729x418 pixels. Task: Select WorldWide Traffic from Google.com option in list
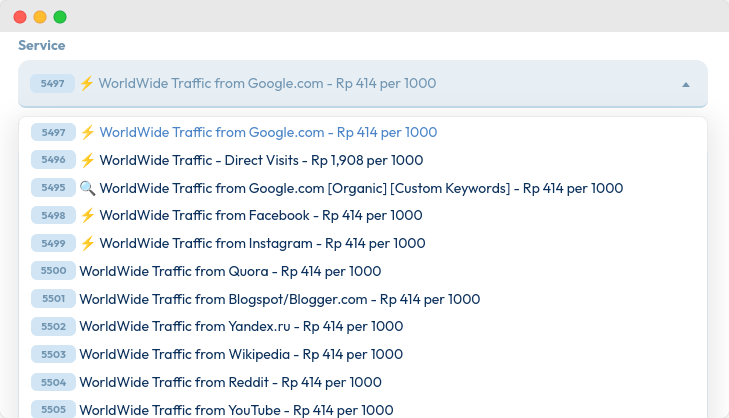point(363,133)
